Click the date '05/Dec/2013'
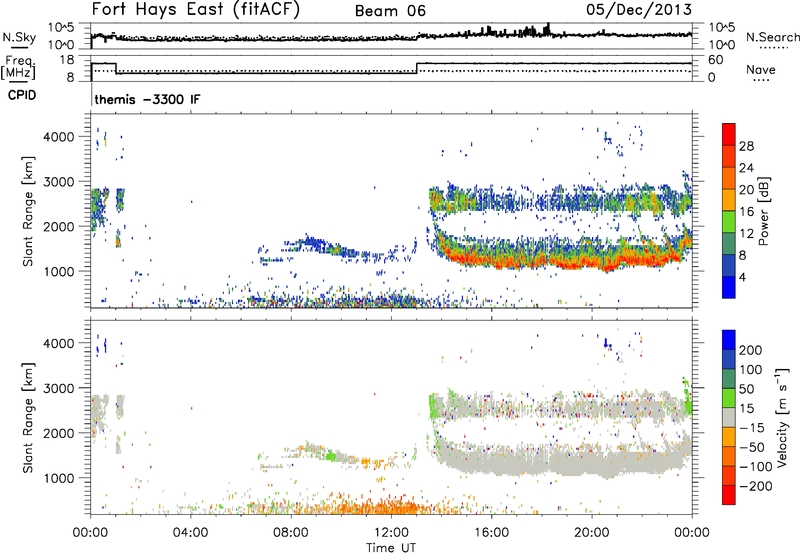This screenshot has height=554, width=800. [639, 9]
